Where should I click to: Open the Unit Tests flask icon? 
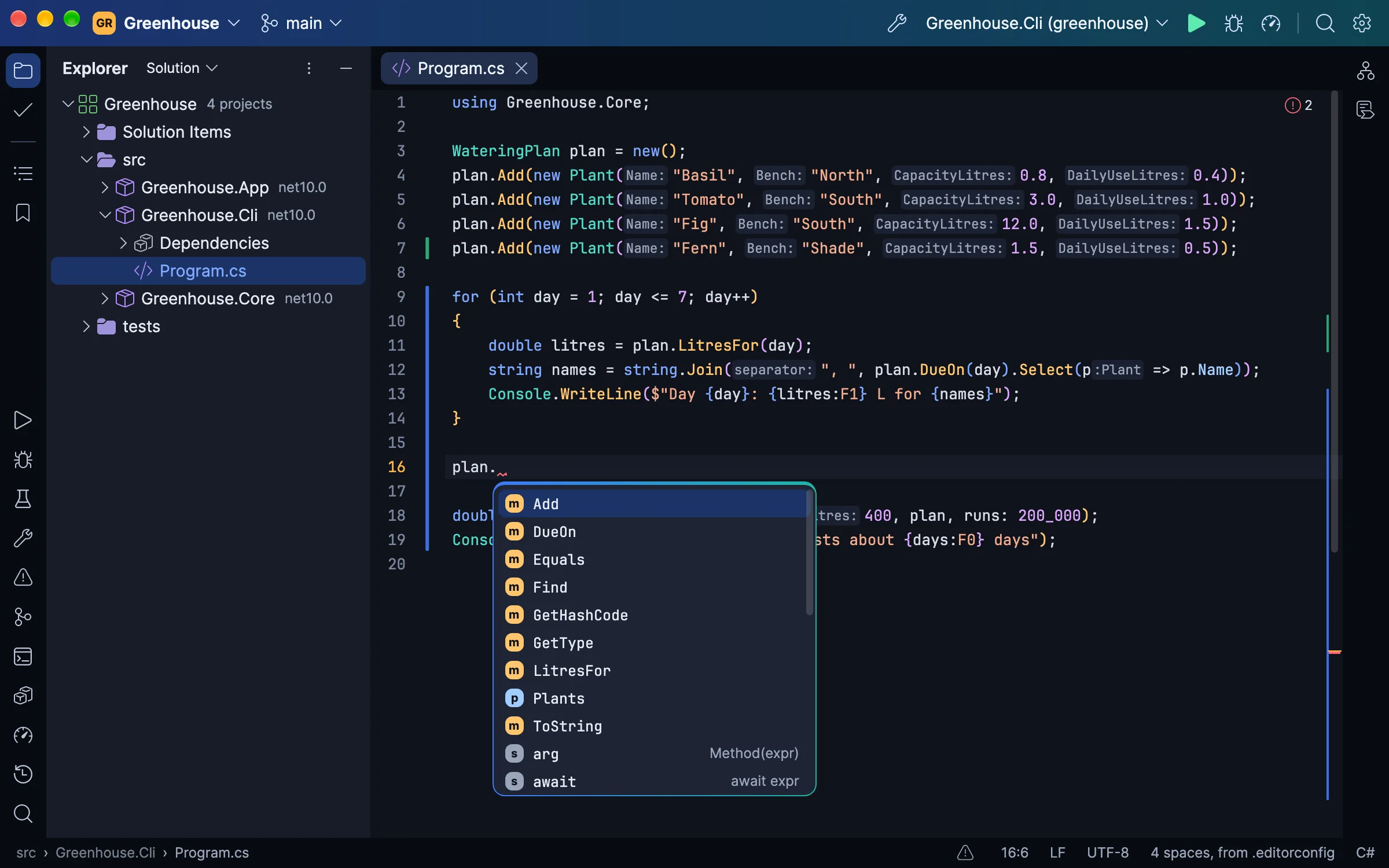pos(23,499)
